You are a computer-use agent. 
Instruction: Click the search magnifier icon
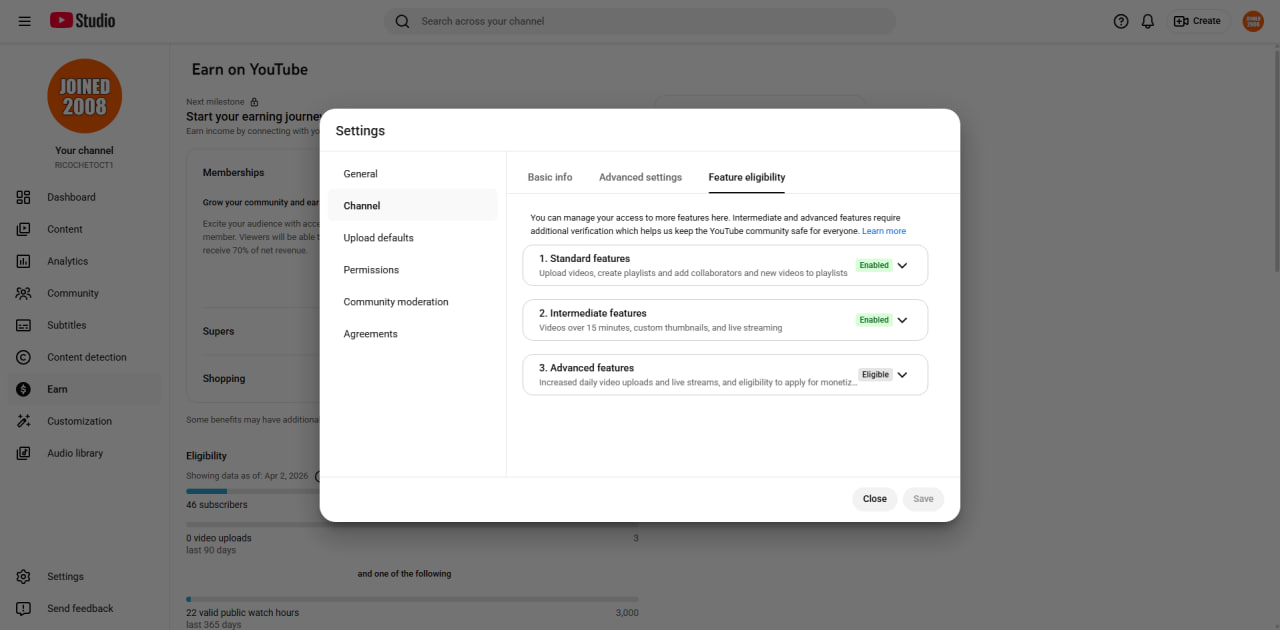402,21
